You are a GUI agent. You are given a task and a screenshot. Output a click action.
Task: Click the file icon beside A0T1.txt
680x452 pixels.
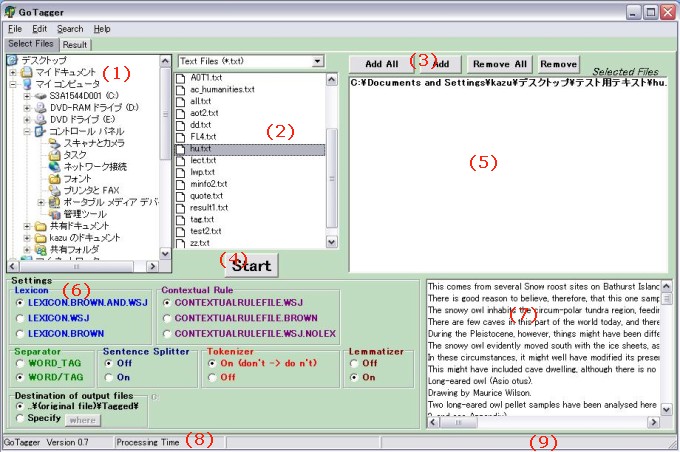pyautogui.click(x=180, y=78)
